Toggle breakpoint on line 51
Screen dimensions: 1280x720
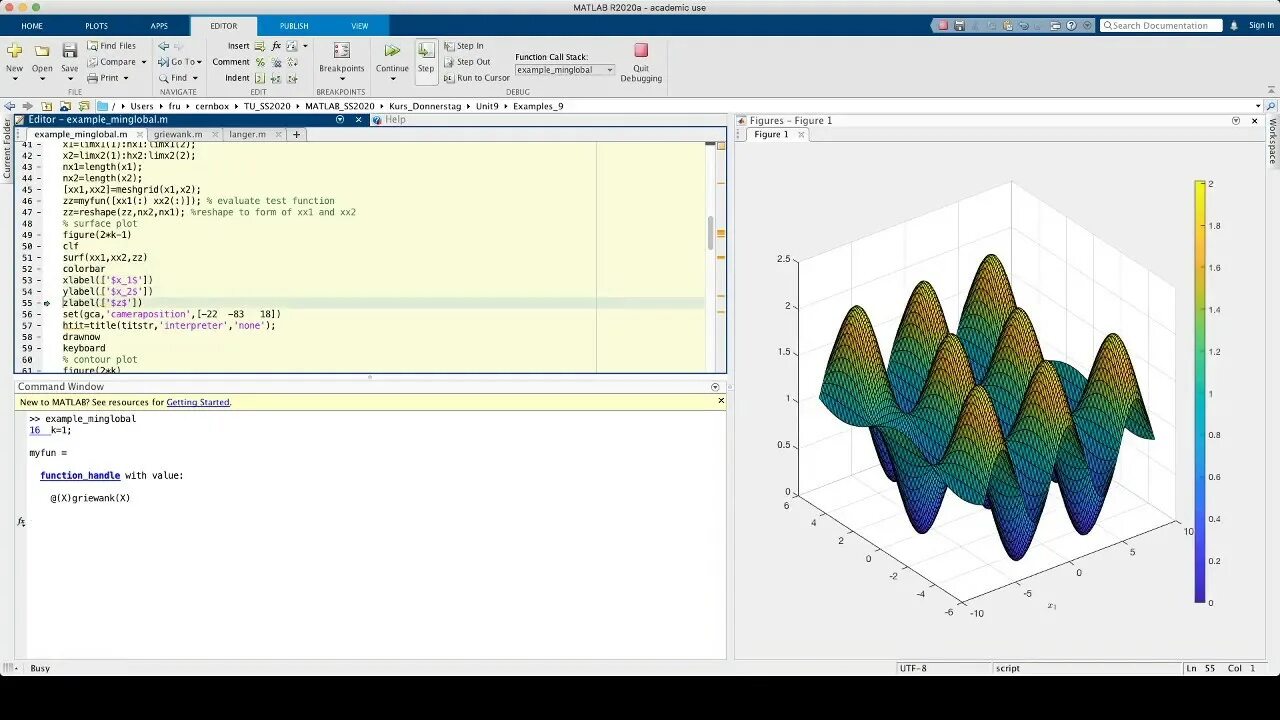[40, 258]
